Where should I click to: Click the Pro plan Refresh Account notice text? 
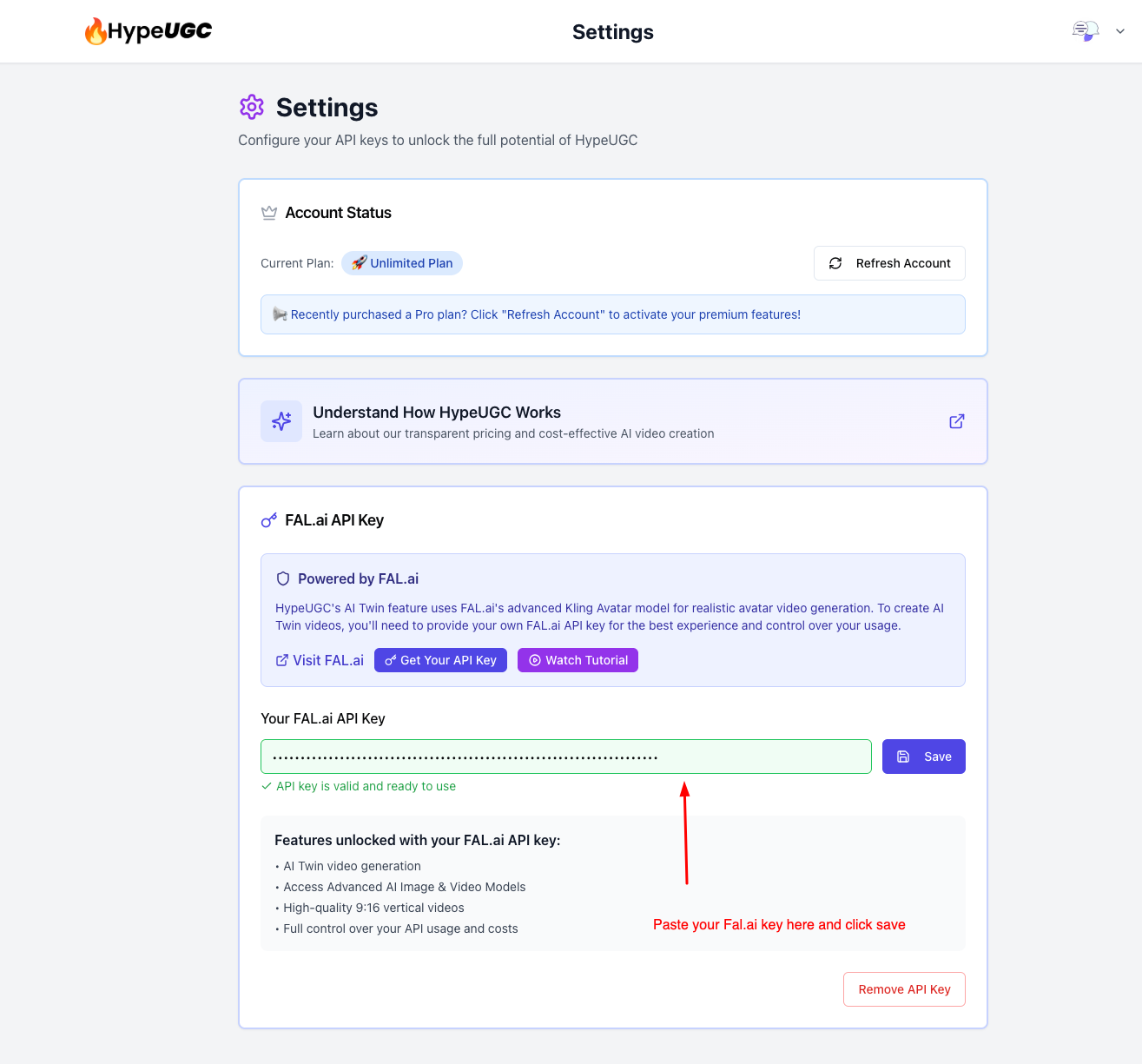(545, 314)
